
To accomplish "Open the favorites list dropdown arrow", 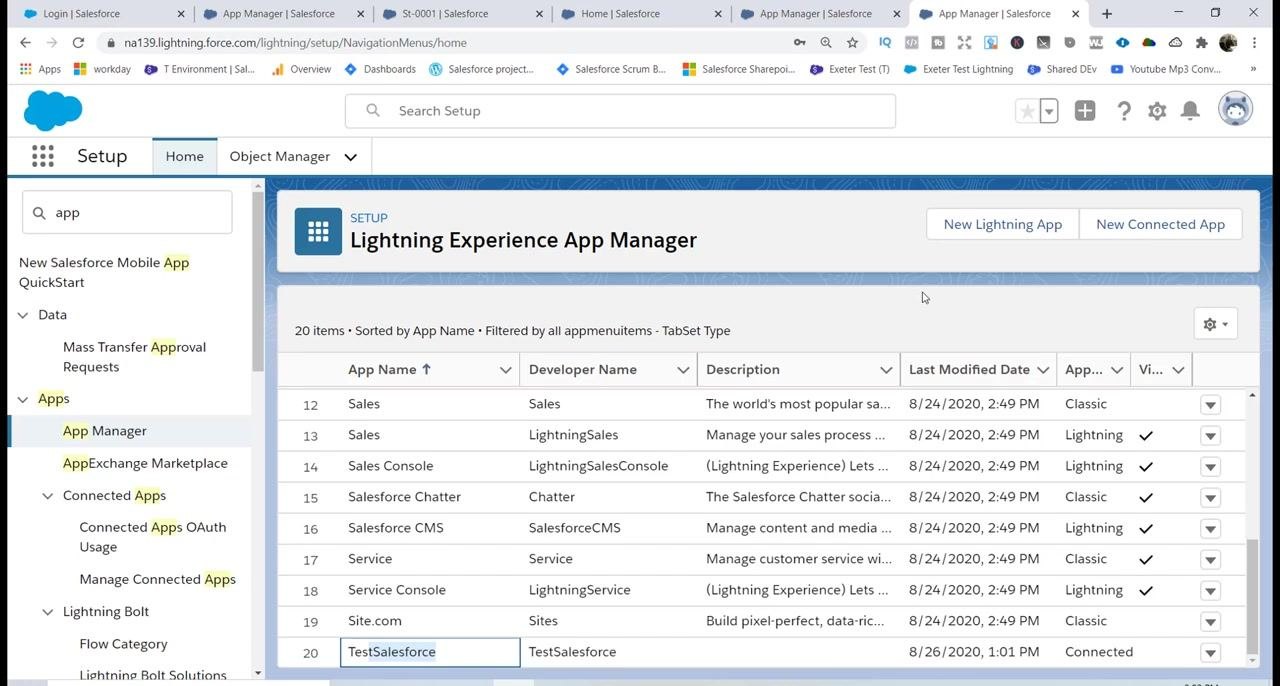I will click(1049, 111).
